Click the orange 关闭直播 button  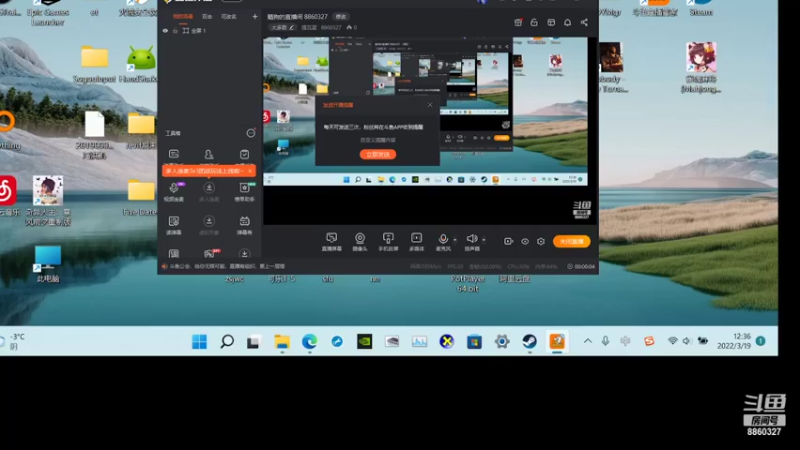coord(571,241)
